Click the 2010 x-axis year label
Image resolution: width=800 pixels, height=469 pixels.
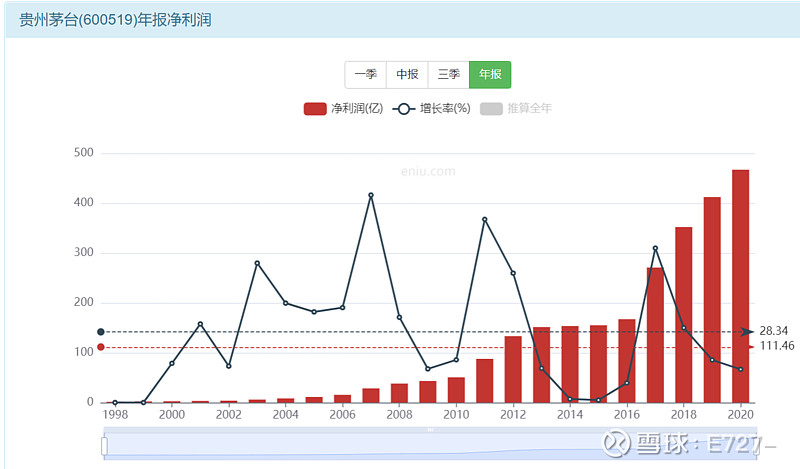click(x=456, y=414)
